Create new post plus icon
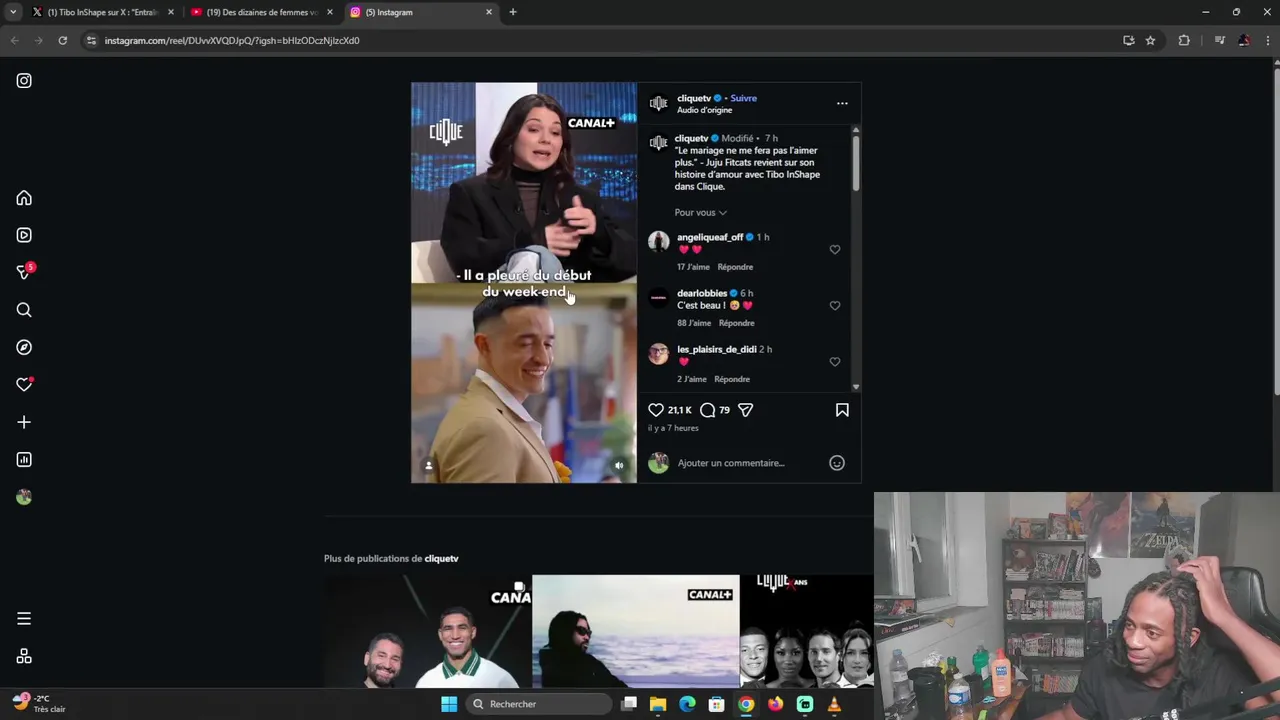This screenshot has width=1280, height=720. [24, 422]
